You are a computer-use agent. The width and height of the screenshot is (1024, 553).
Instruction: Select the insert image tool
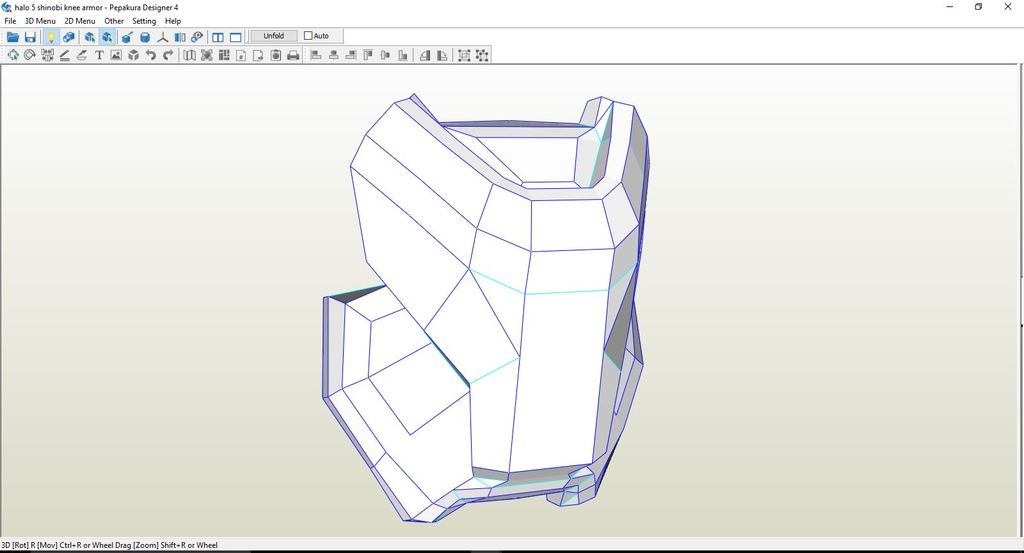tap(116, 55)
